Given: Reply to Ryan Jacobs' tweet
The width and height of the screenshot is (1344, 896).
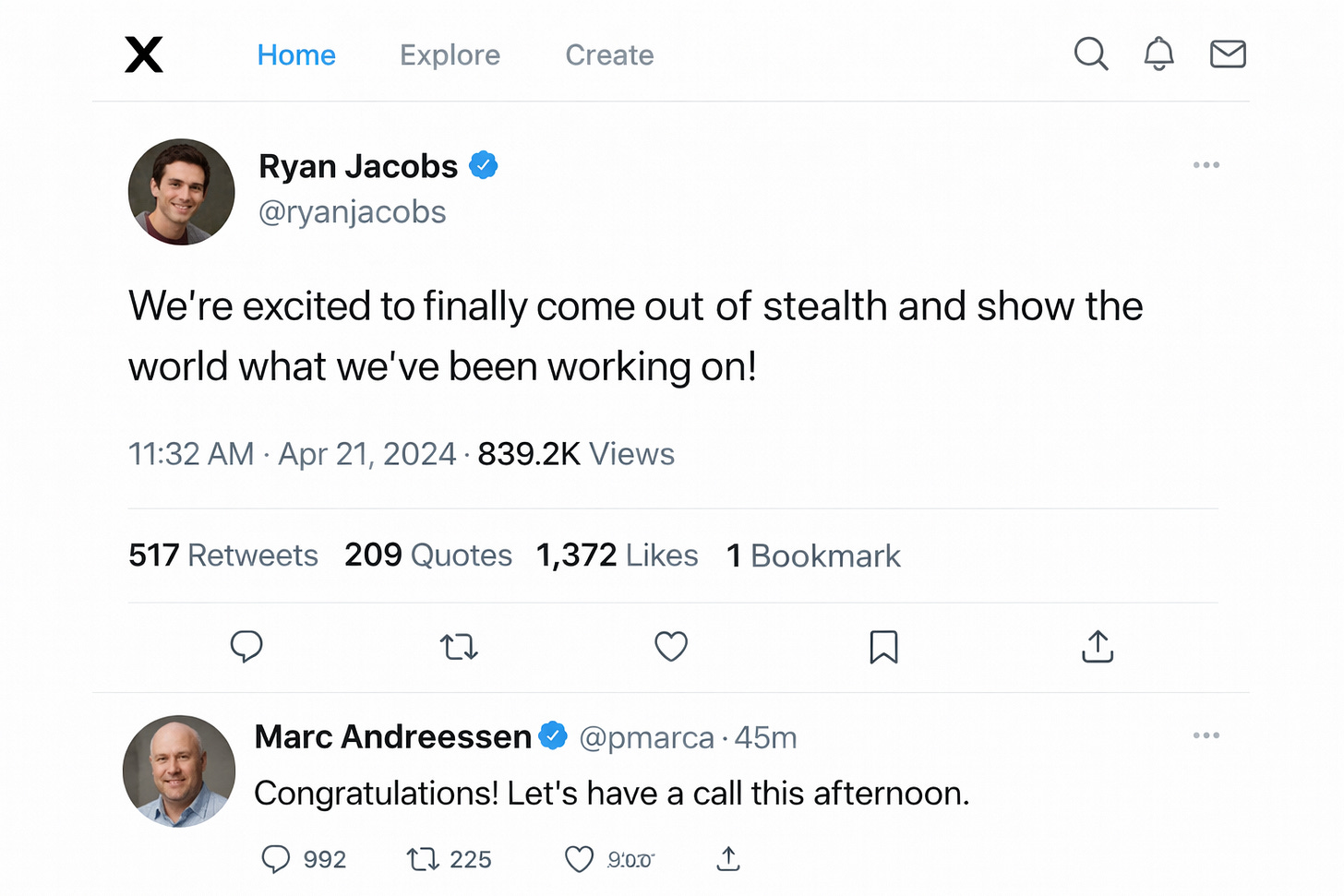Looking at the screenshot, I should 246,647.
